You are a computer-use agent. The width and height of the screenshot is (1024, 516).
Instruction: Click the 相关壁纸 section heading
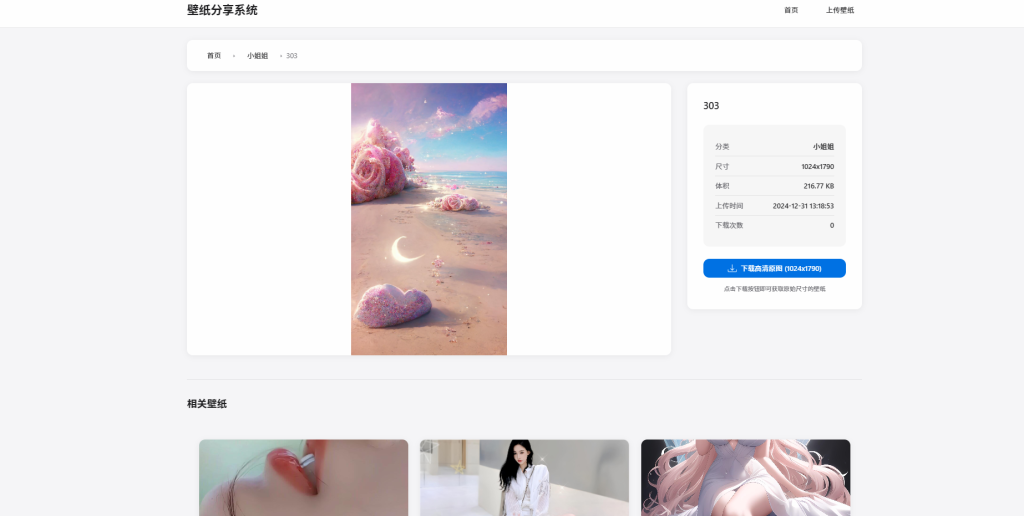point(207,404)
